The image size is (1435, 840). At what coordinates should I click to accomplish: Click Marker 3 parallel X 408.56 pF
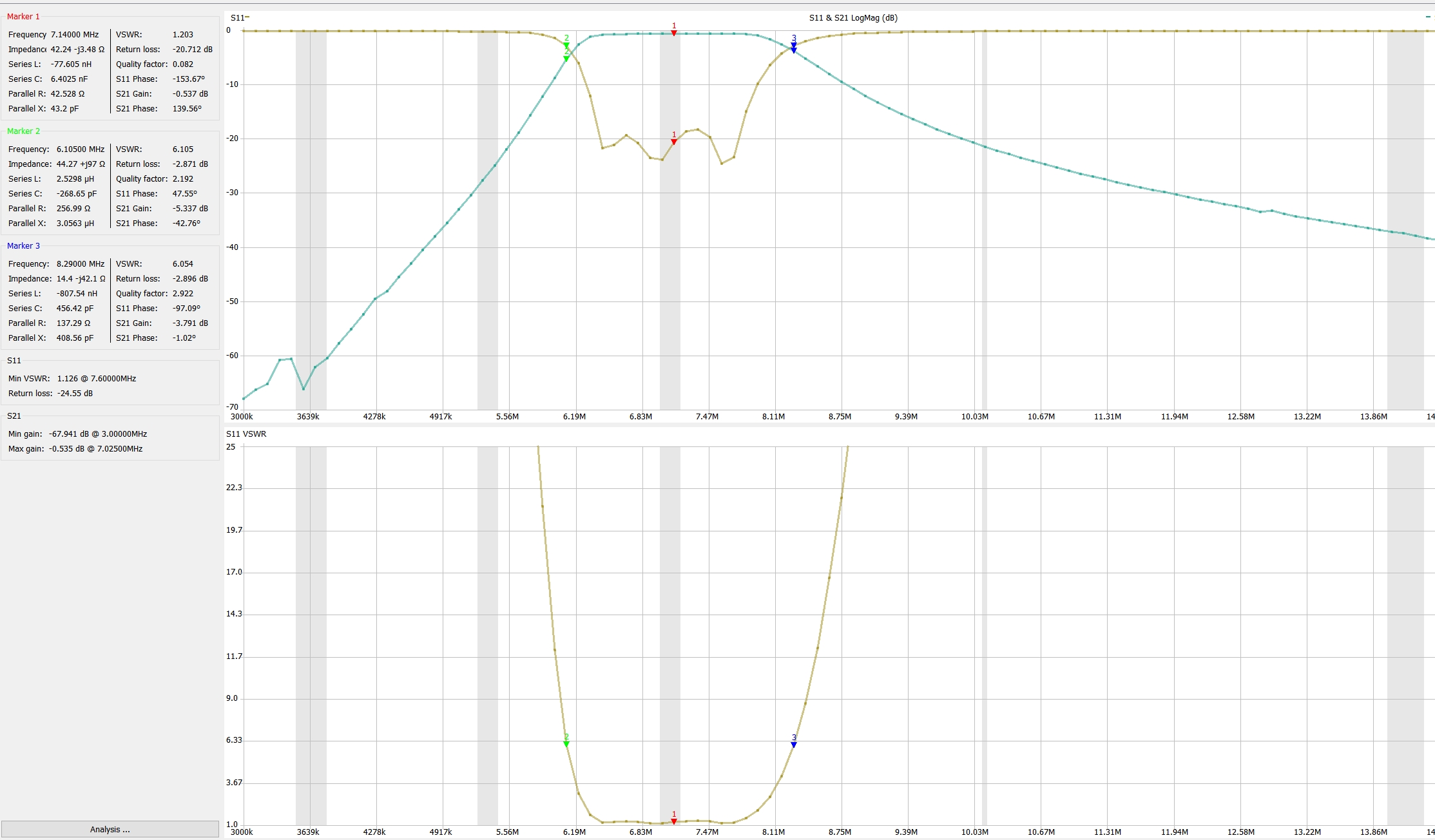tap(75, 338)
